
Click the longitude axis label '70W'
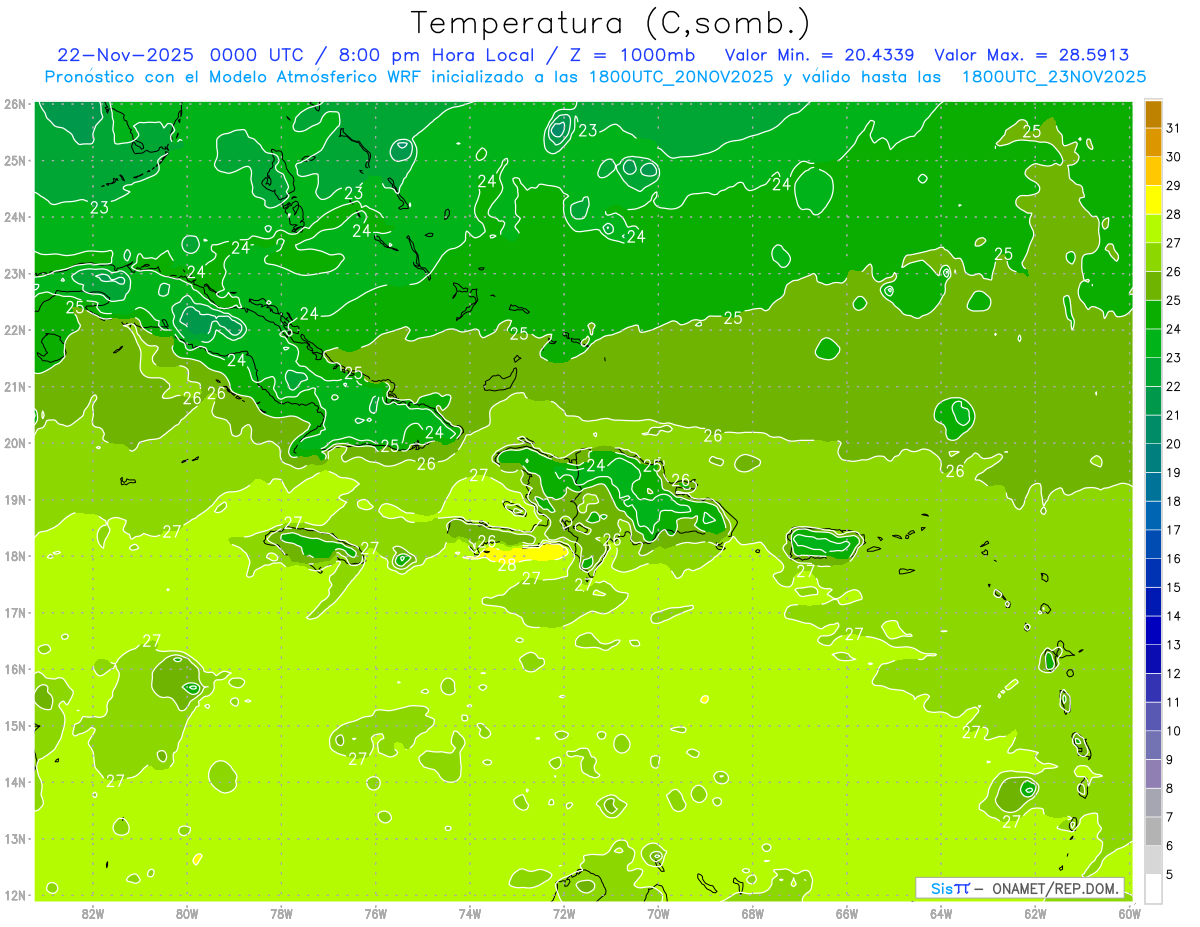658,913
